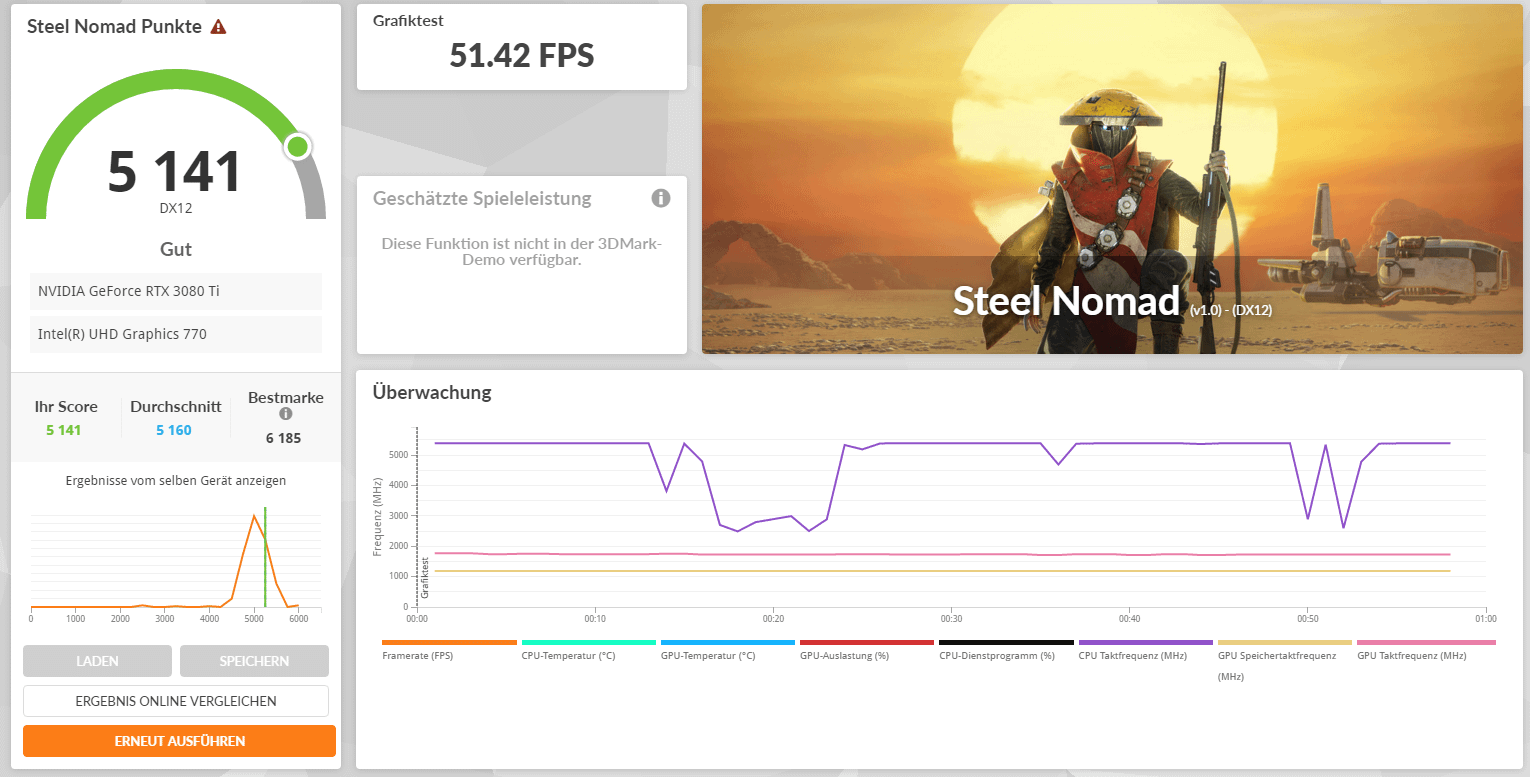Toggle Framerate (FPS) legend entry
The width and height of the screenshot is (1530, 777).
[449, 655]
